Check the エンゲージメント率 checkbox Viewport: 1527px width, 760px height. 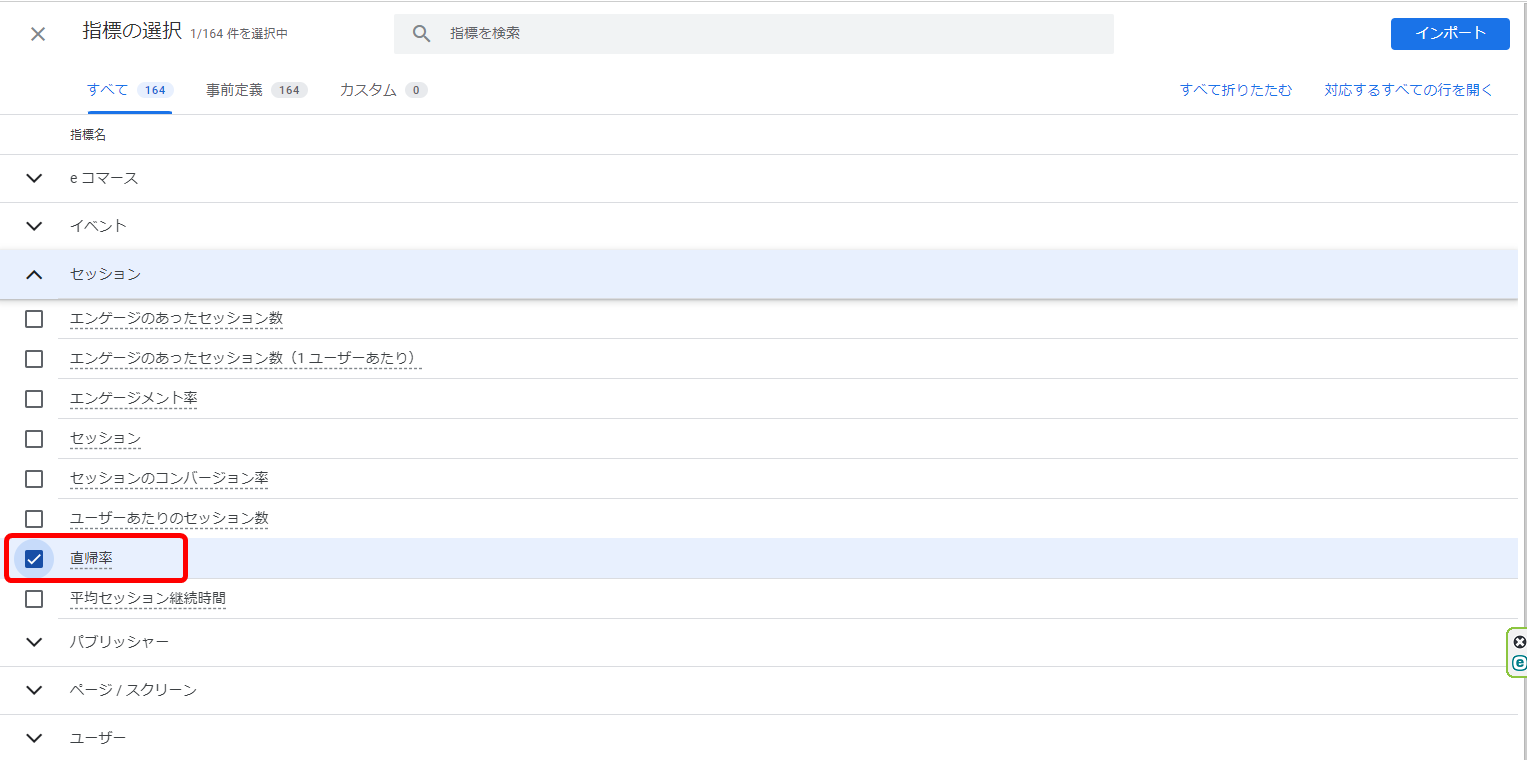[x=34, y=399]
